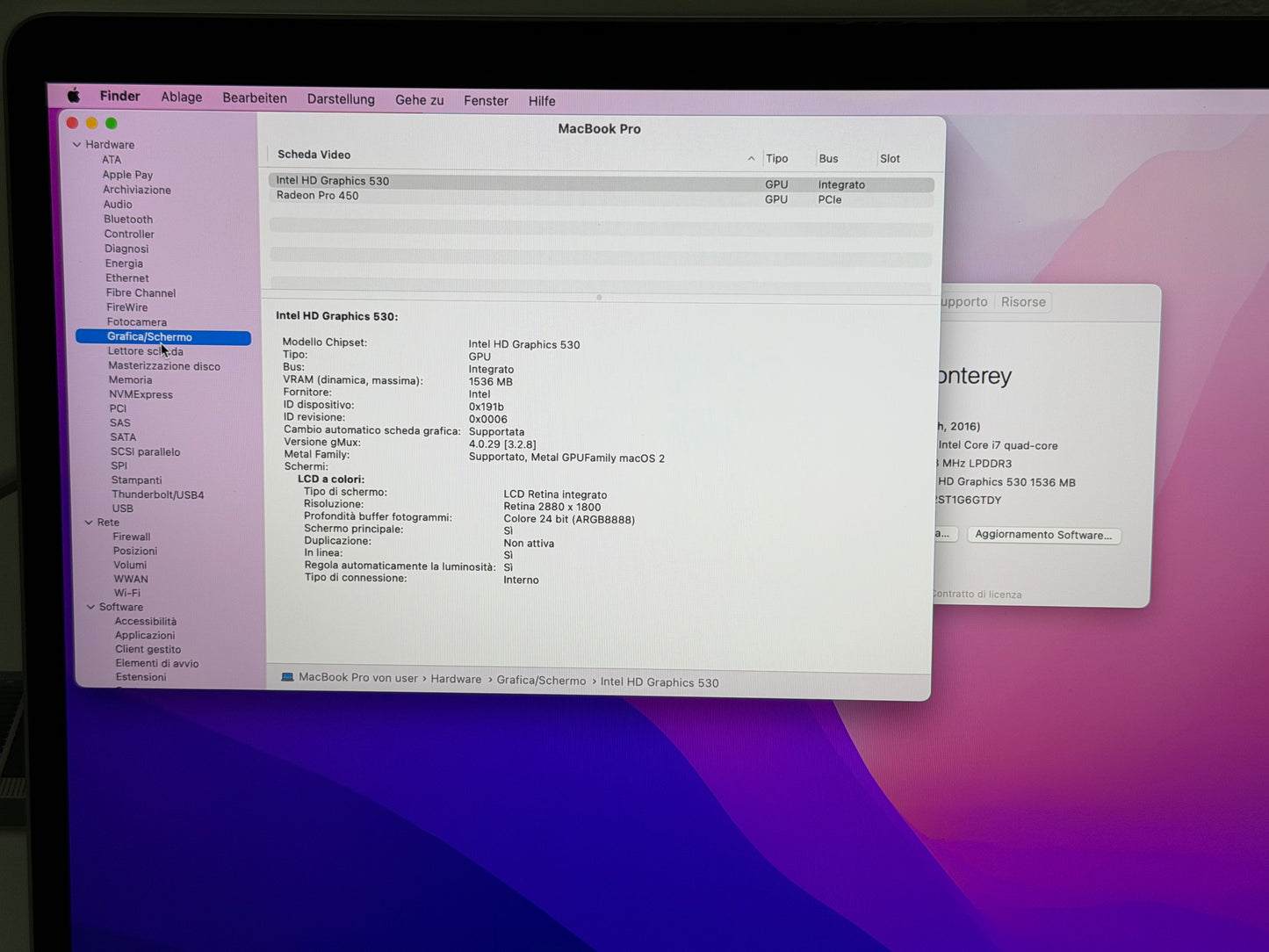Select Elementi di avvio under Software

coord(157,663)
